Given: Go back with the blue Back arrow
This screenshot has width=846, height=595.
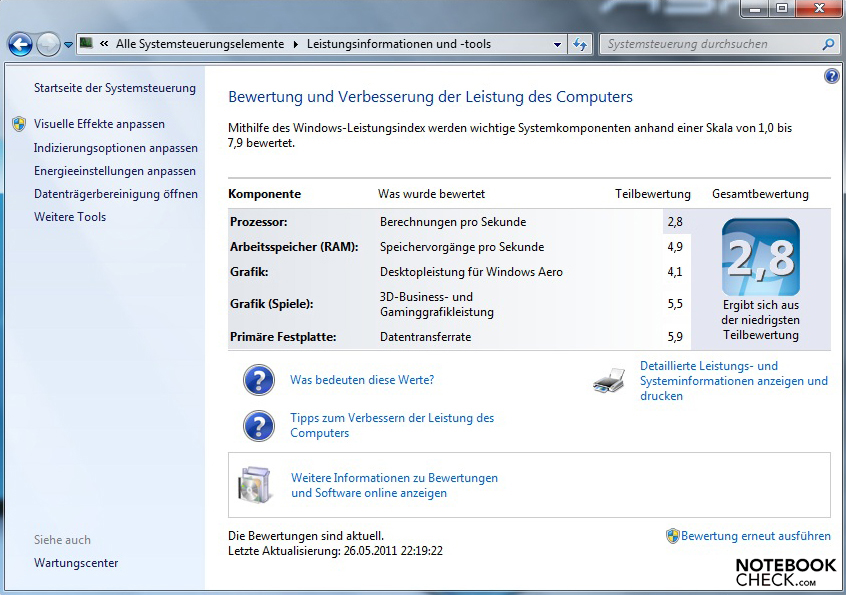Looking at the screenshot, I should click(20, 44).
